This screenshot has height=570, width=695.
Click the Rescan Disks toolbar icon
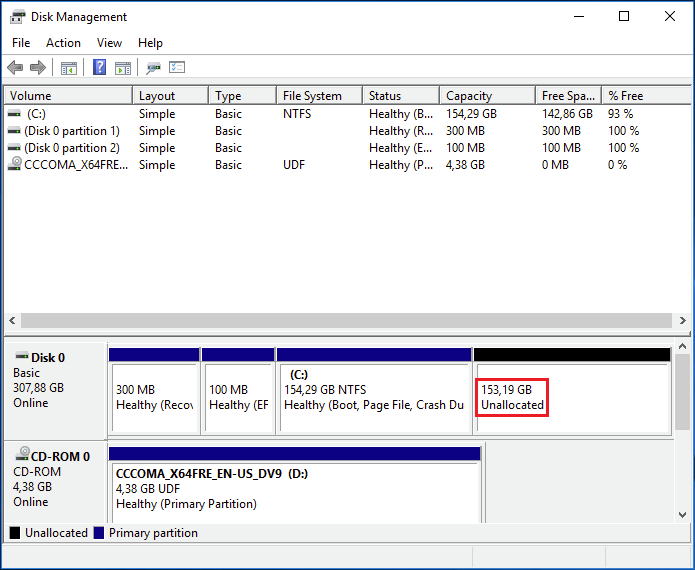click(153, 68)
